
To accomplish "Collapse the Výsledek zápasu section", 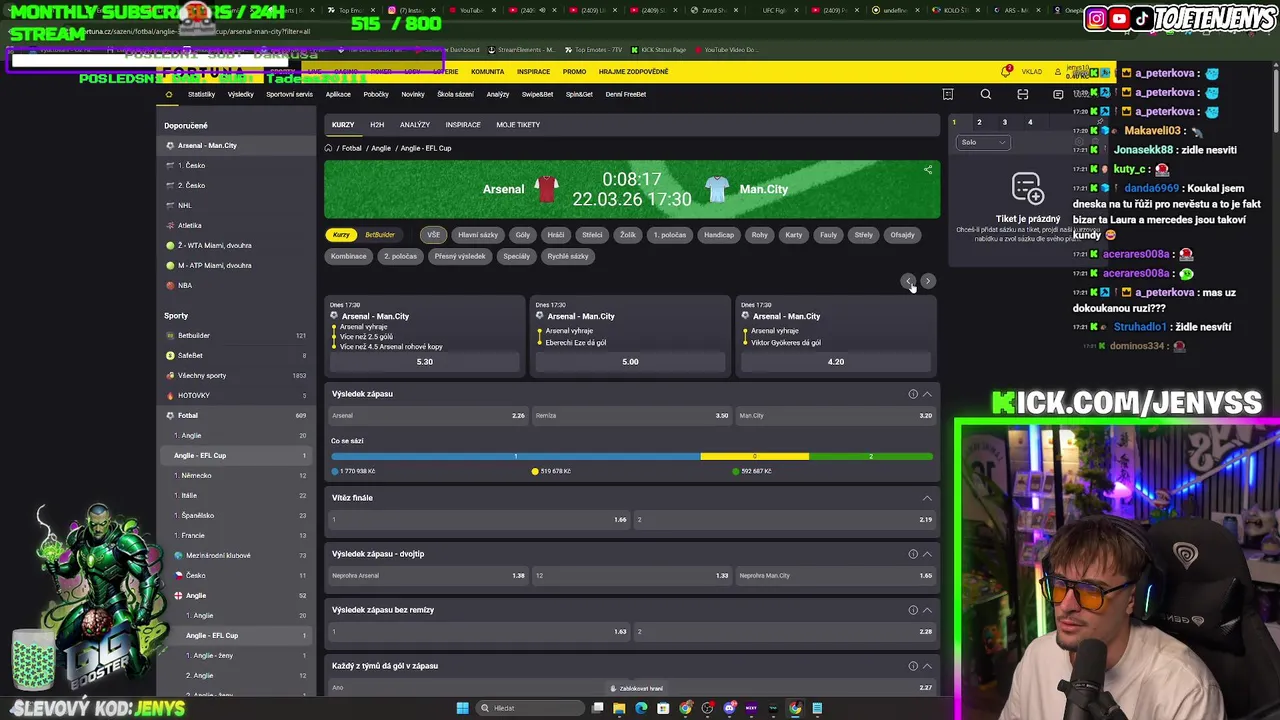I will pos(927,394).
